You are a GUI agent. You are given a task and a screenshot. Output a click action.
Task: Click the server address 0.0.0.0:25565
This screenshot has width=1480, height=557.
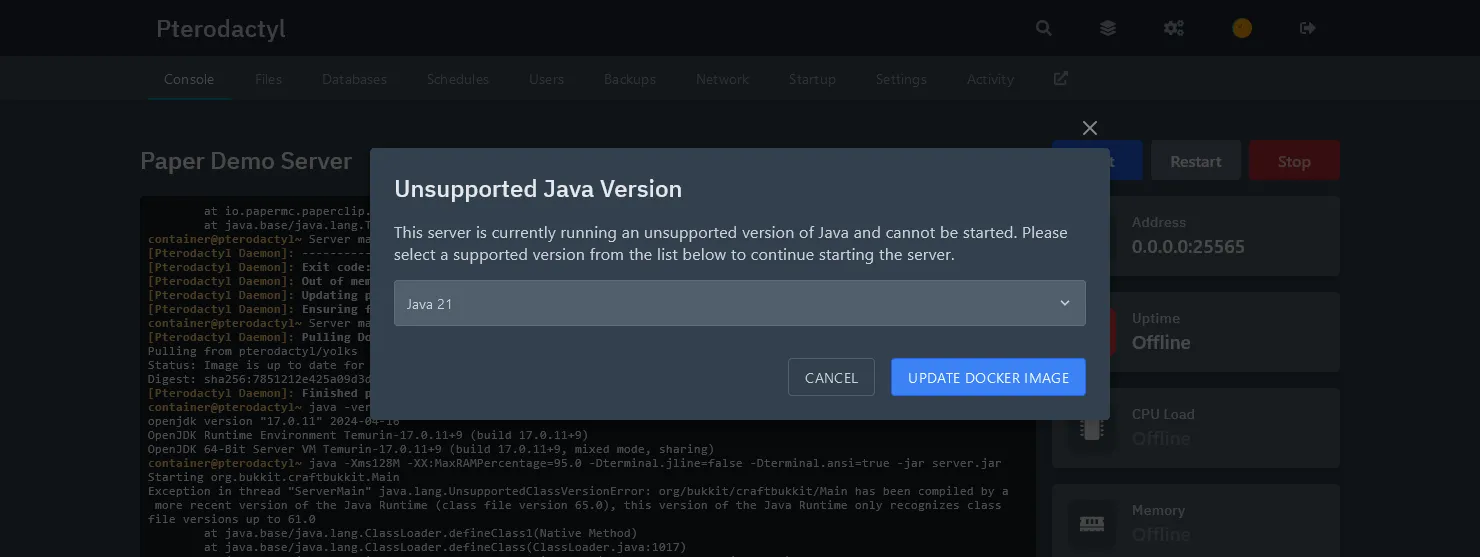(1188, 246)
